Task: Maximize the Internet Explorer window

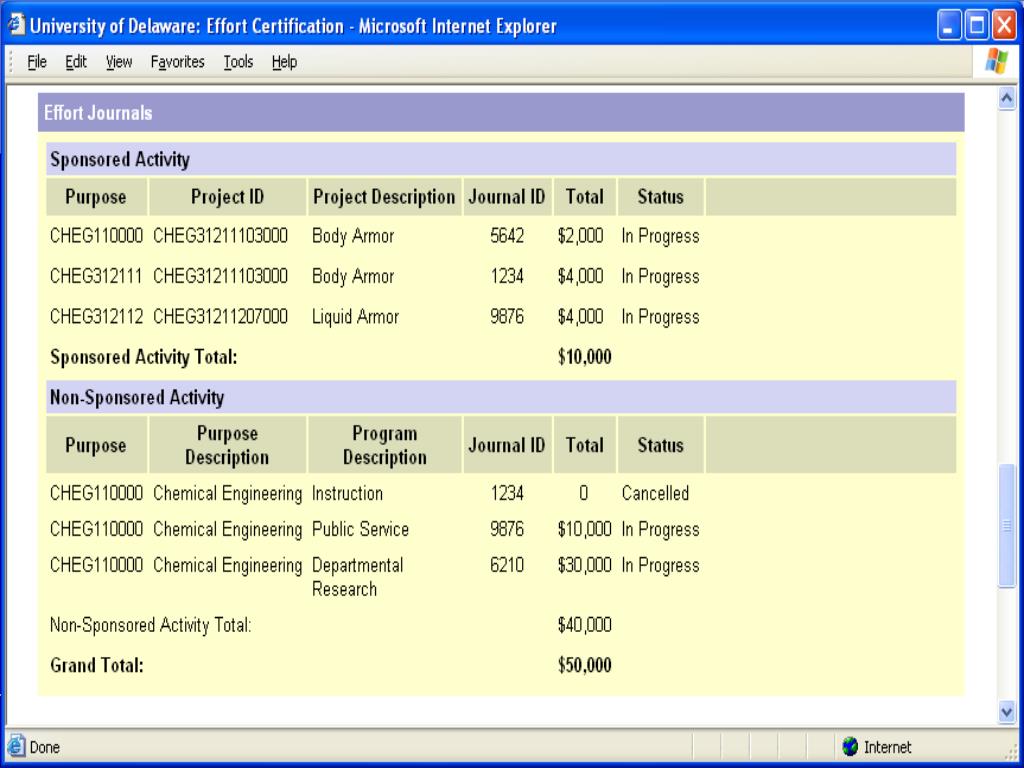Action: [x=977, y=25]
